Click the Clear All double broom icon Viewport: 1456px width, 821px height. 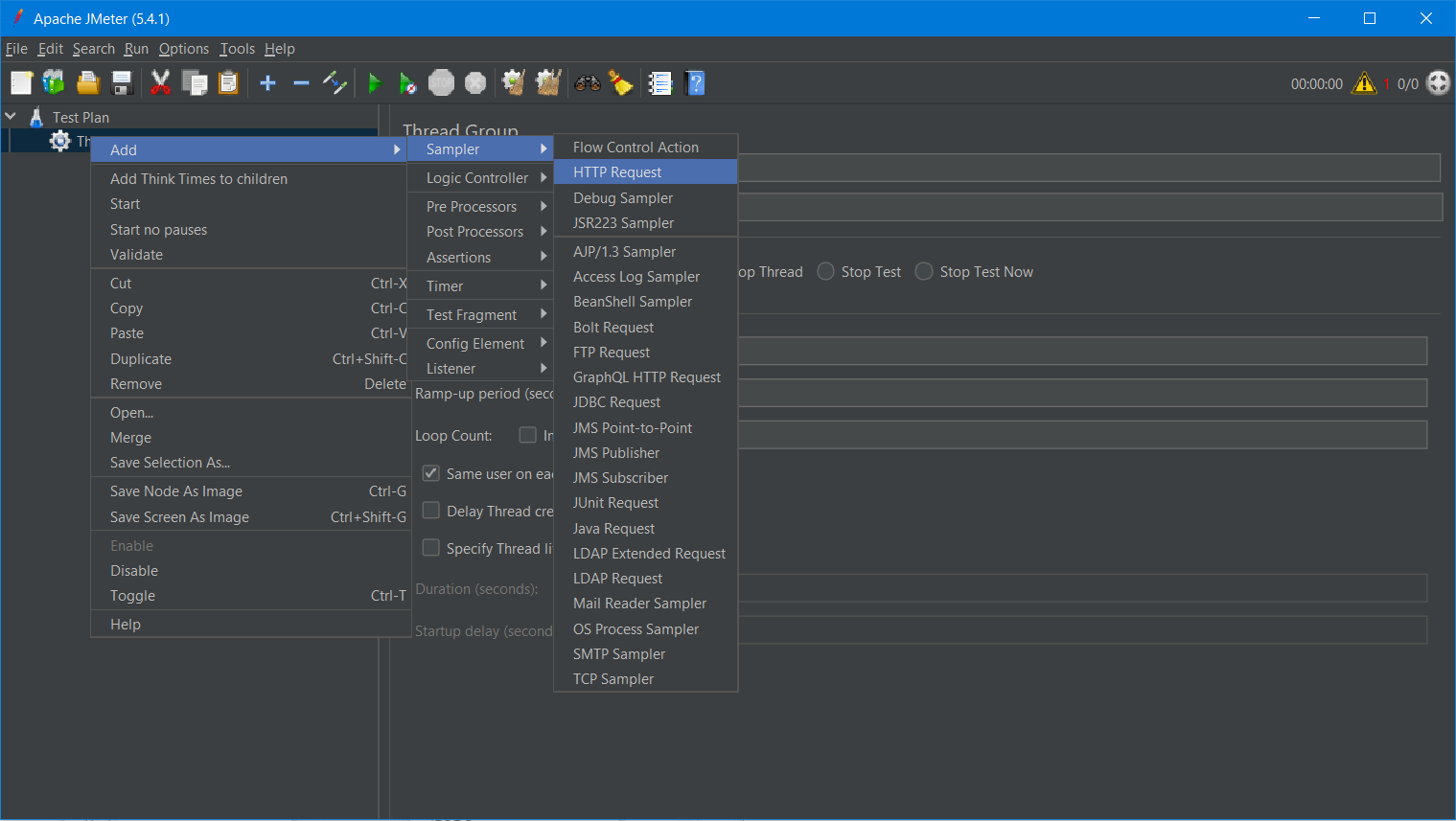548,83
